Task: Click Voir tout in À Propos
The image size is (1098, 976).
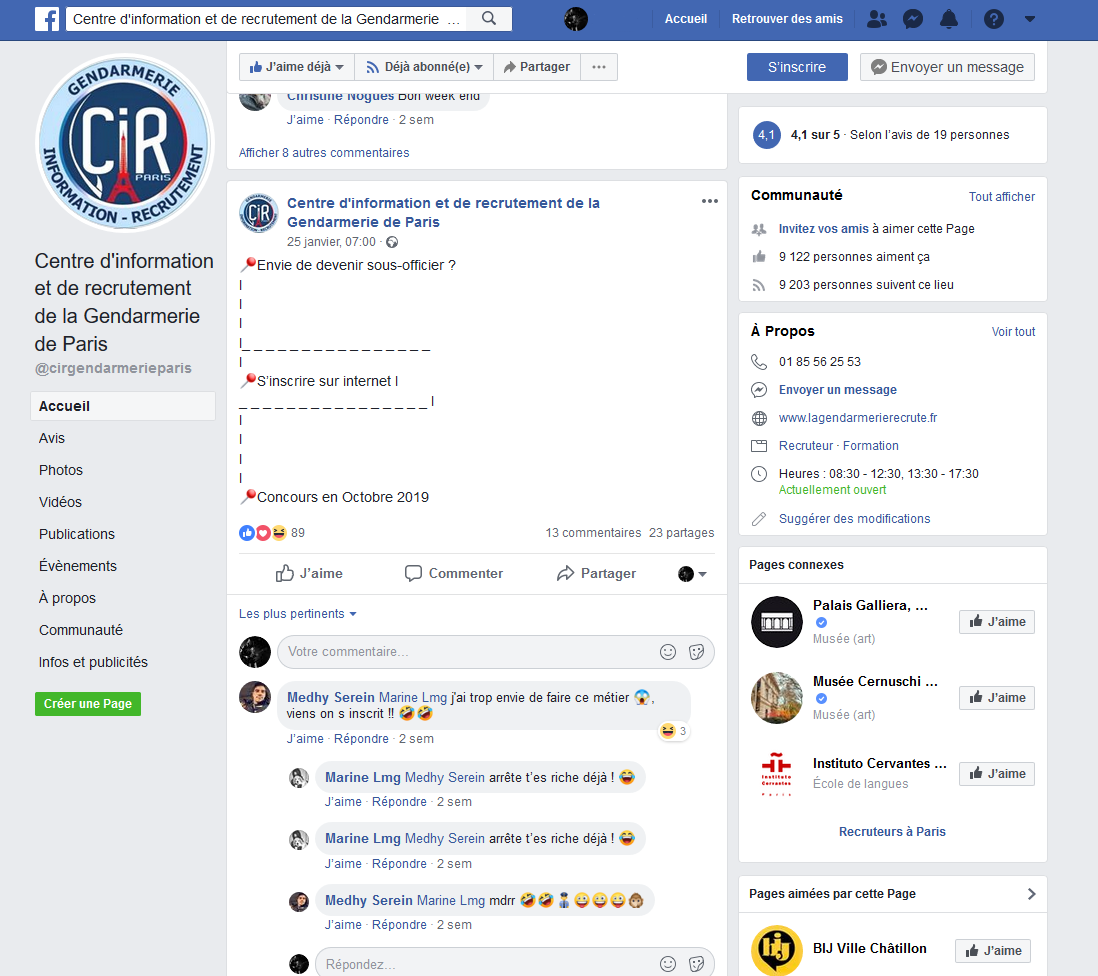Action: tap(1013, 332)
